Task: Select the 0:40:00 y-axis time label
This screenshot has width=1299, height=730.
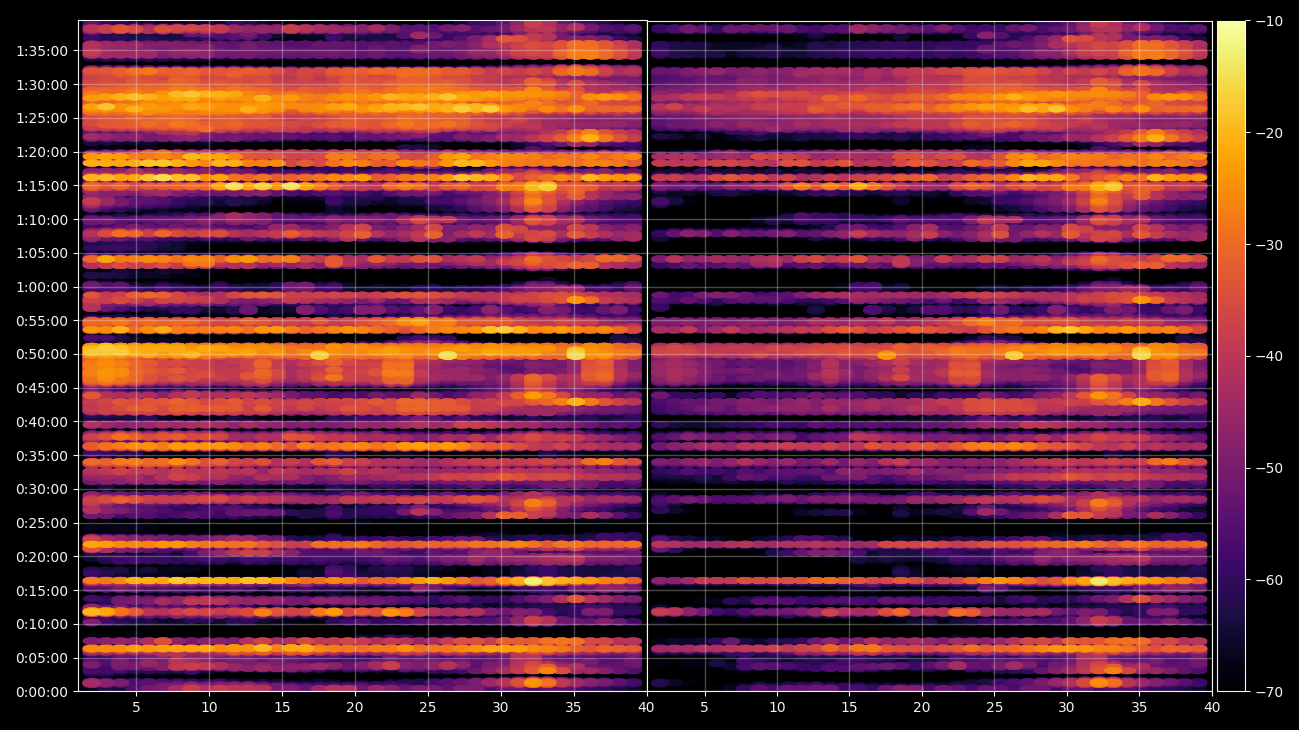Action: (42, 422)
